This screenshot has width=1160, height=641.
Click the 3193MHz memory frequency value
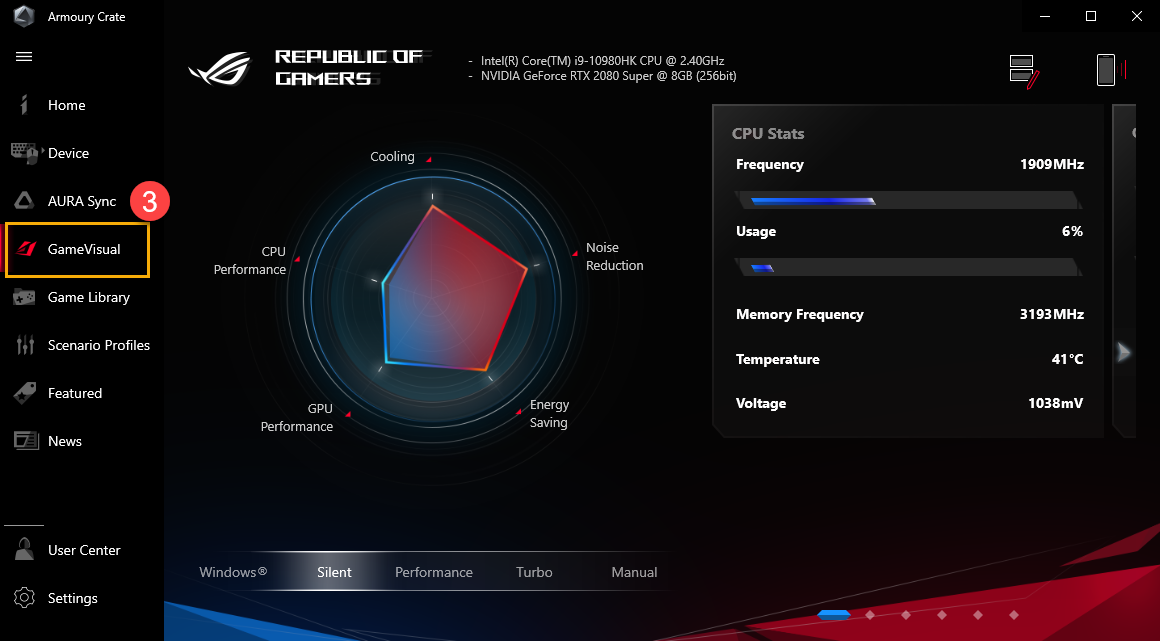pyautogui.click(x=1052, y=314)
